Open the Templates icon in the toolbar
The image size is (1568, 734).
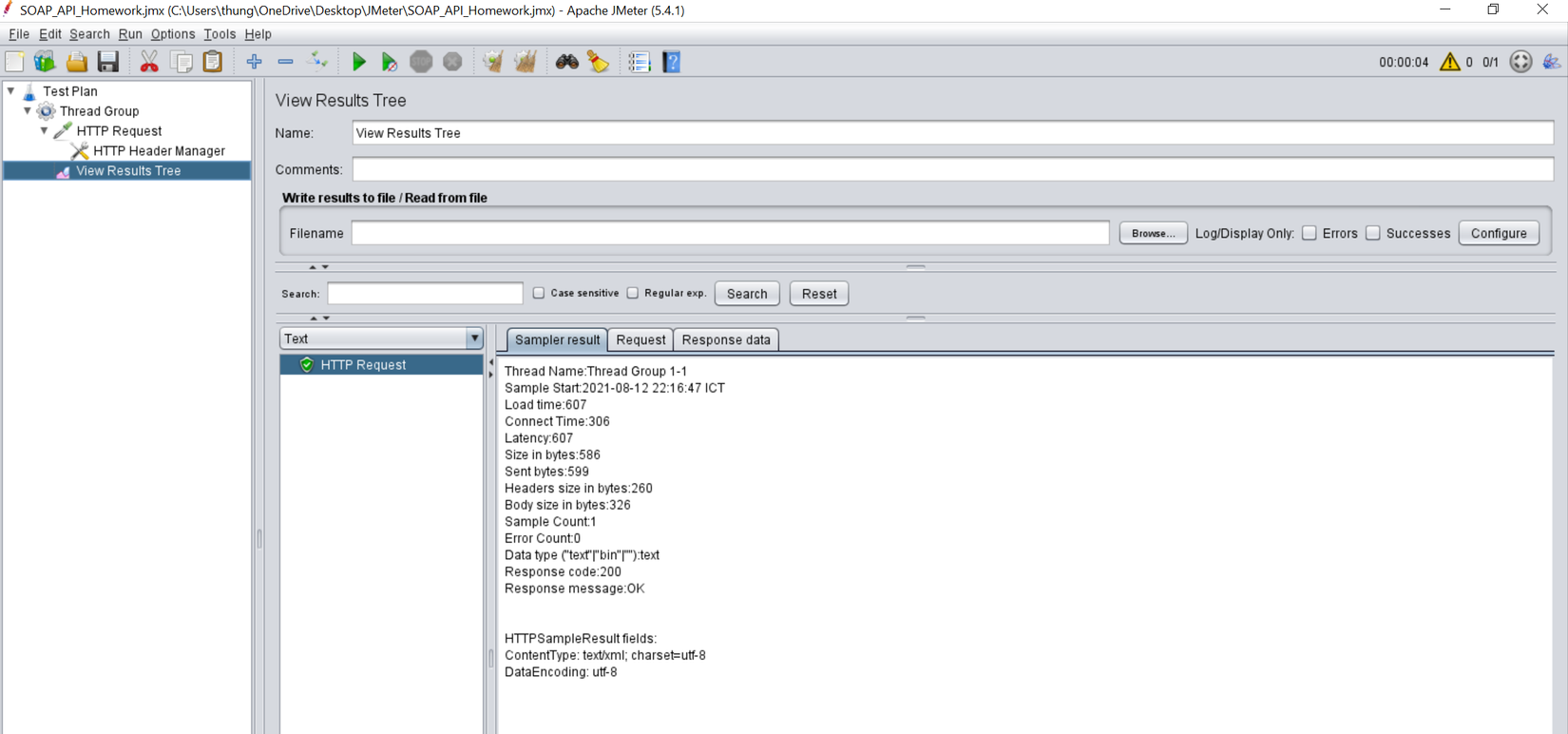[45, 62]
